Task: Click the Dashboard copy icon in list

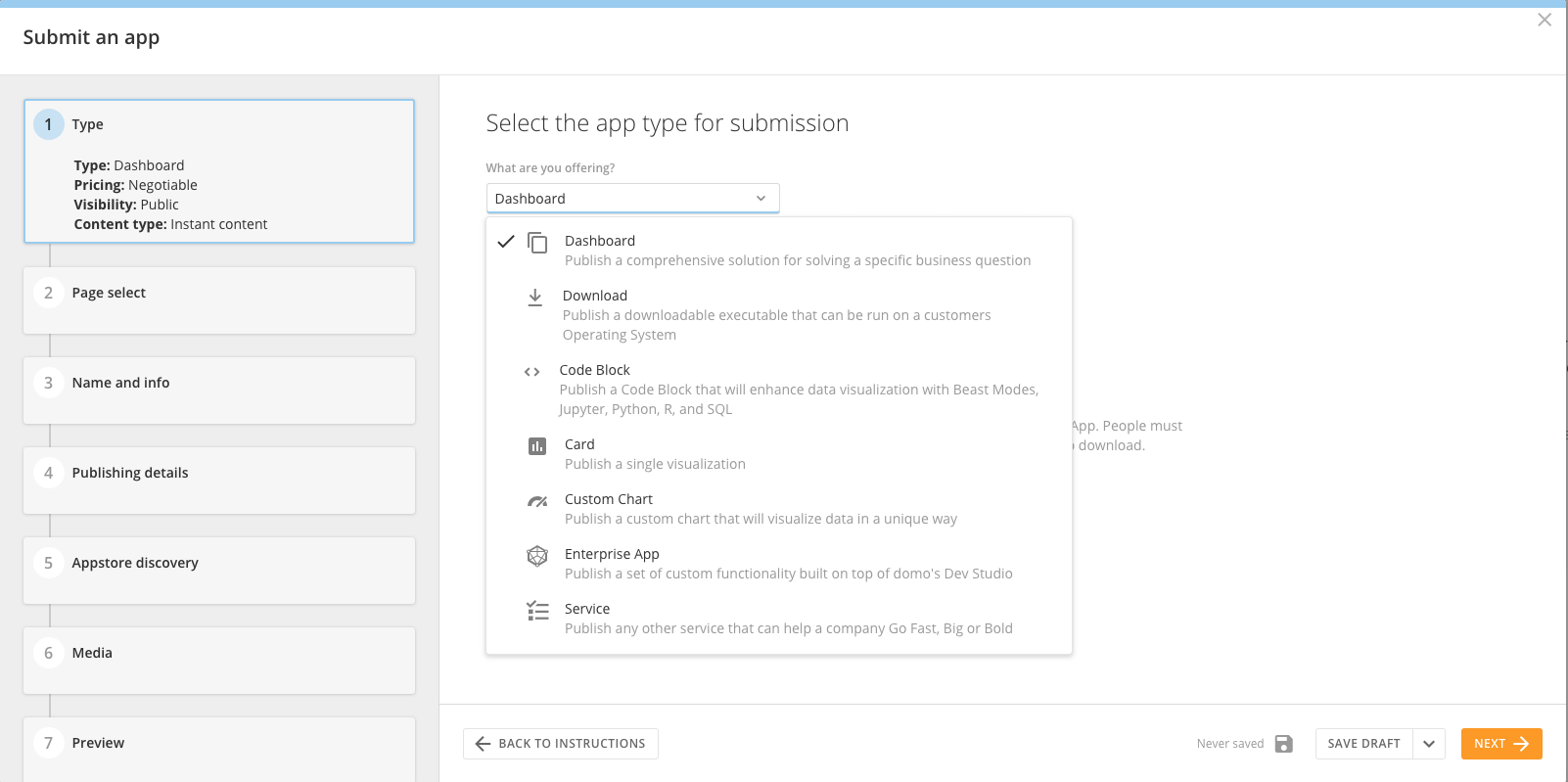Action: click(x=537, y=242)
